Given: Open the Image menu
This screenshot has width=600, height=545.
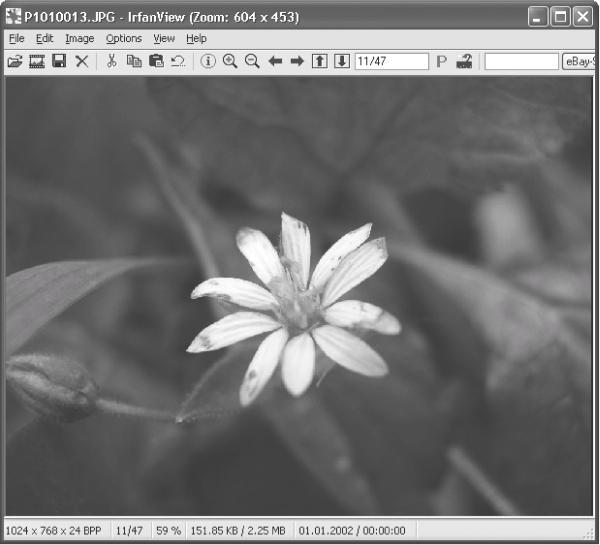Looking at the screenshot, I should (x=80, y=39).
